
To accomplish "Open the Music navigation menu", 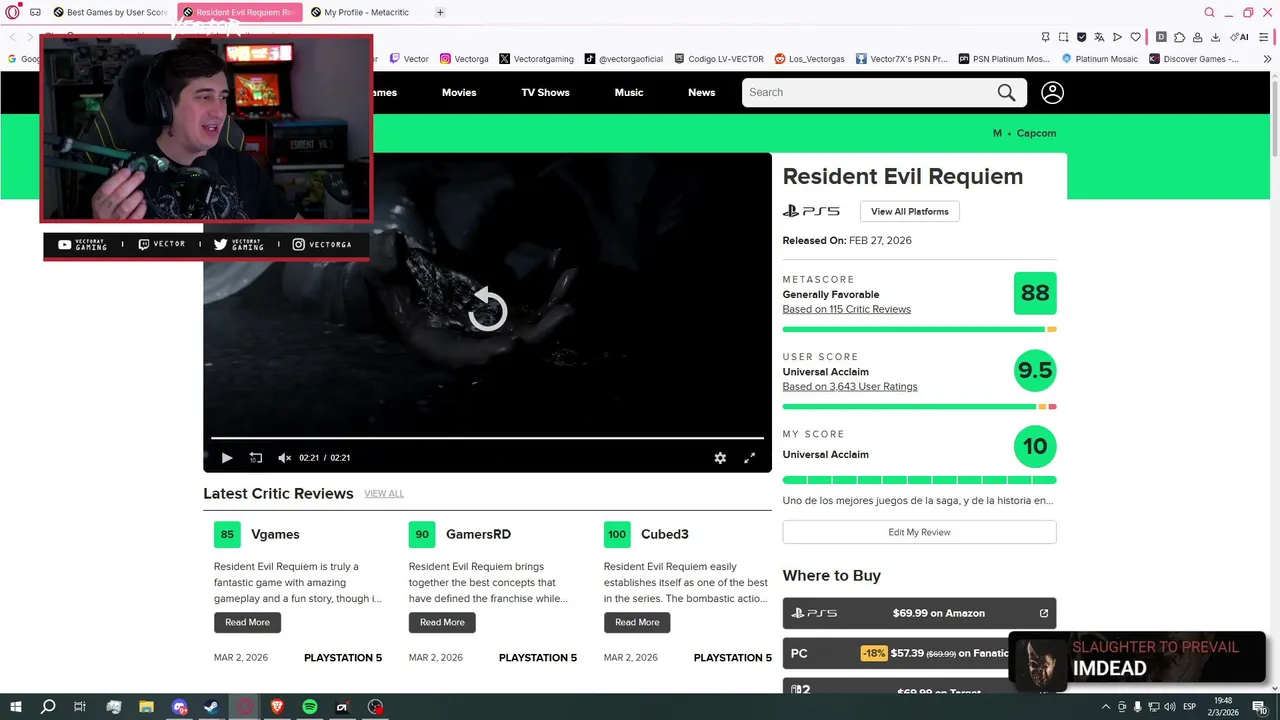I will pyautogui.click(x=629, y=93).
